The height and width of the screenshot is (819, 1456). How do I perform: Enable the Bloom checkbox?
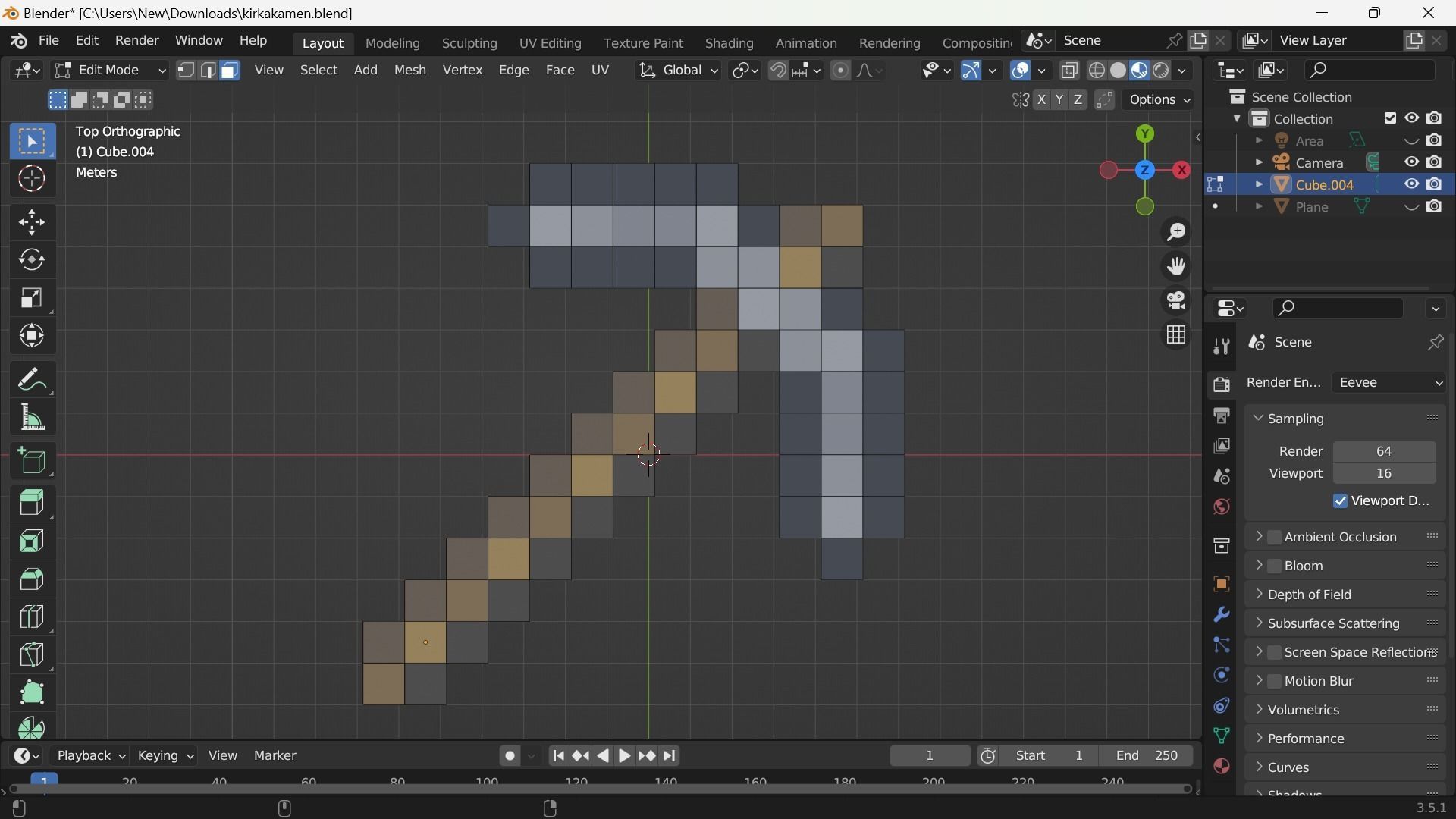click(x=1275, y=566)
